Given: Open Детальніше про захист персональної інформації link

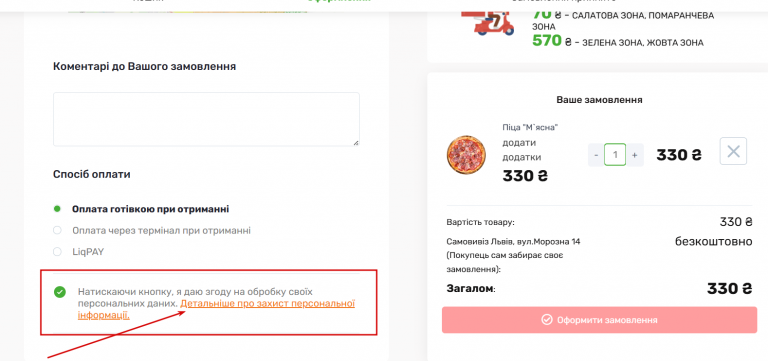Looking at the screenshot, I should [216, 309].
